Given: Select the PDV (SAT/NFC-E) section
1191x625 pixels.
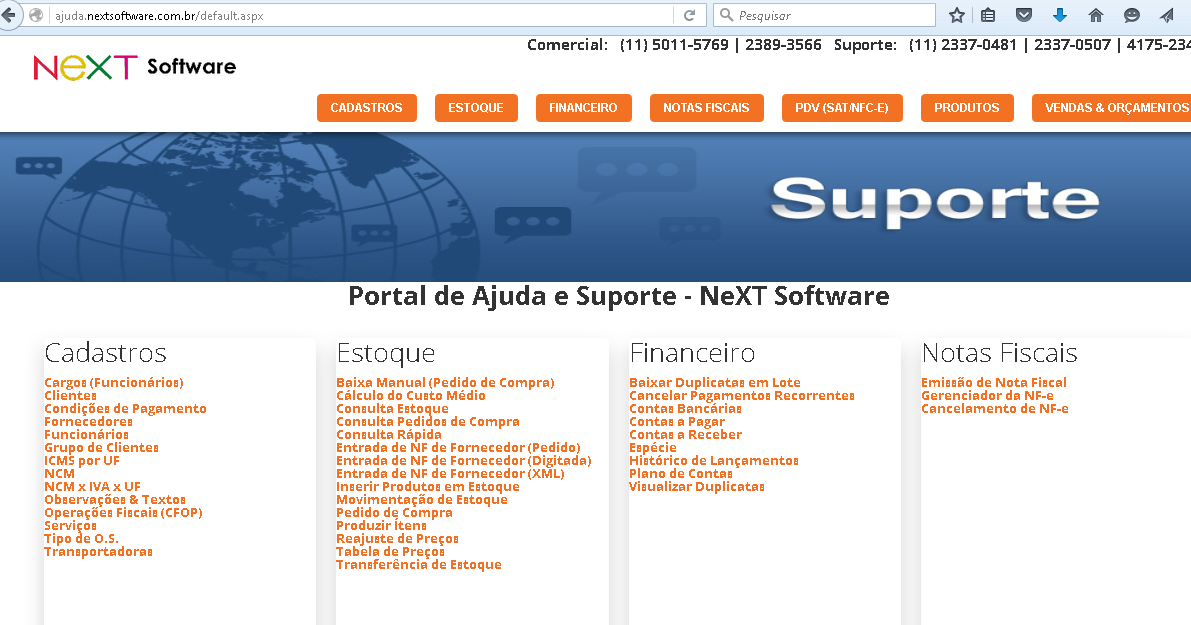Looking at the screenshot, I should 842,107.
